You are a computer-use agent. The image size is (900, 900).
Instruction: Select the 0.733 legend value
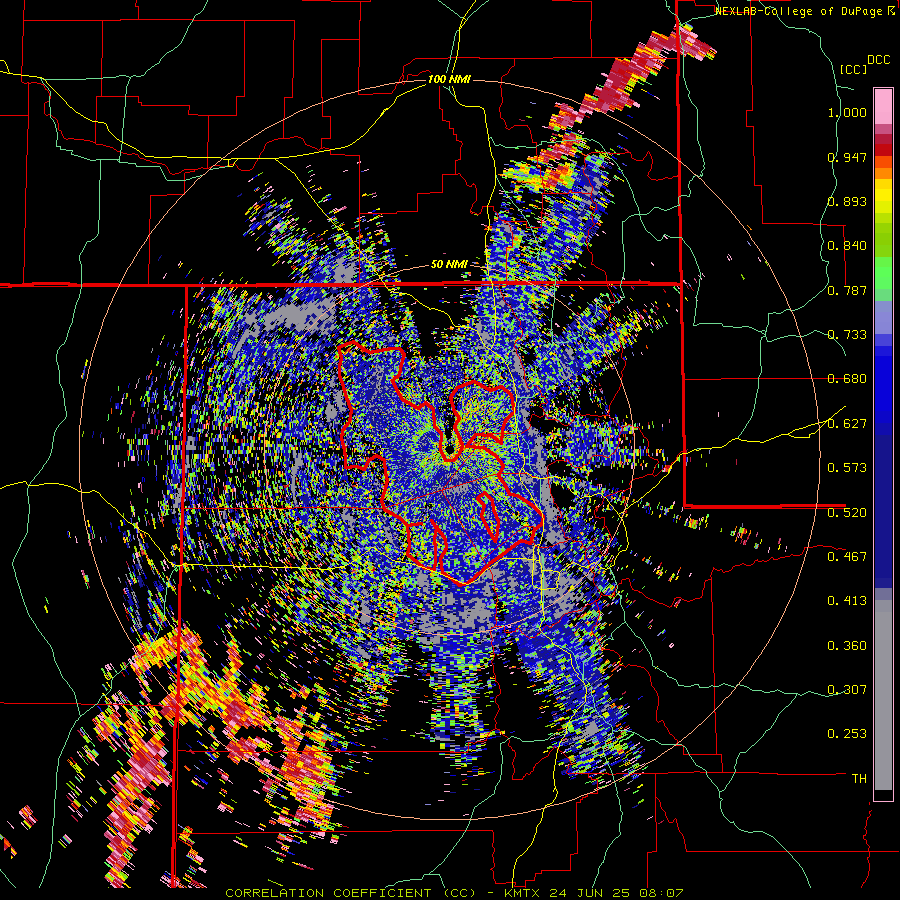pos(847,335)
